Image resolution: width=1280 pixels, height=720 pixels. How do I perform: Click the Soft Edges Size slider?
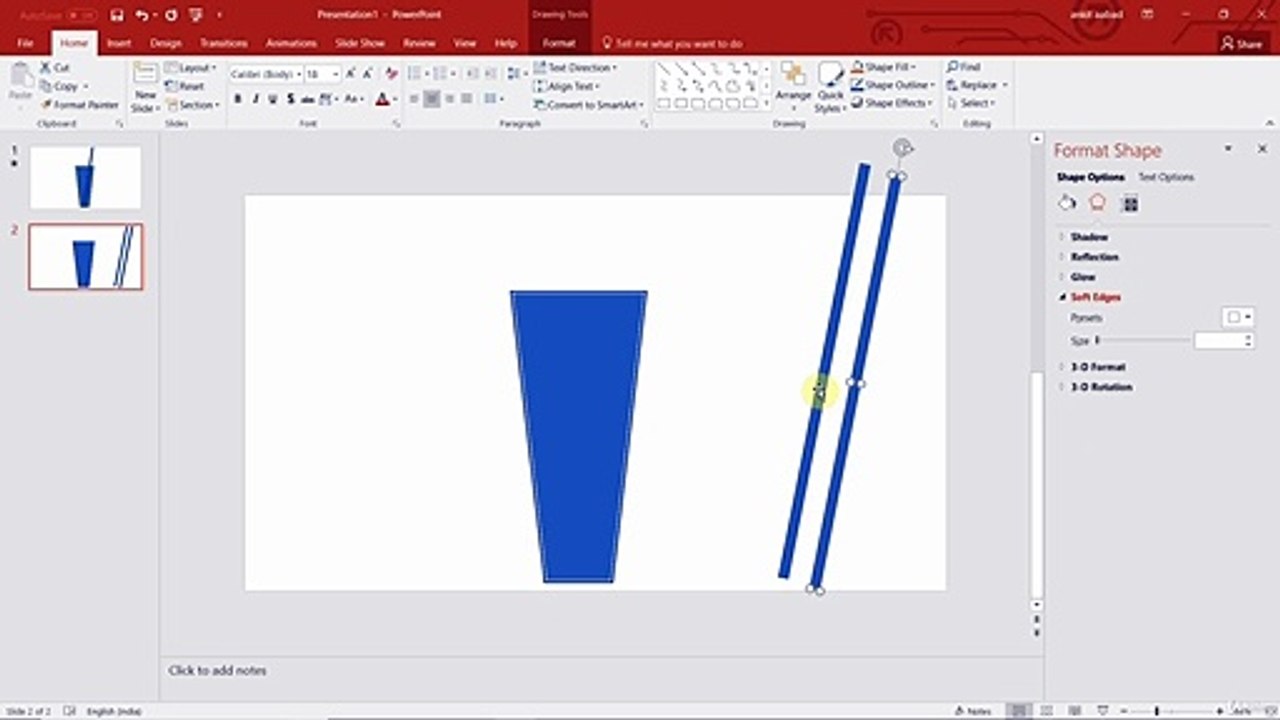coord(1142,341)
